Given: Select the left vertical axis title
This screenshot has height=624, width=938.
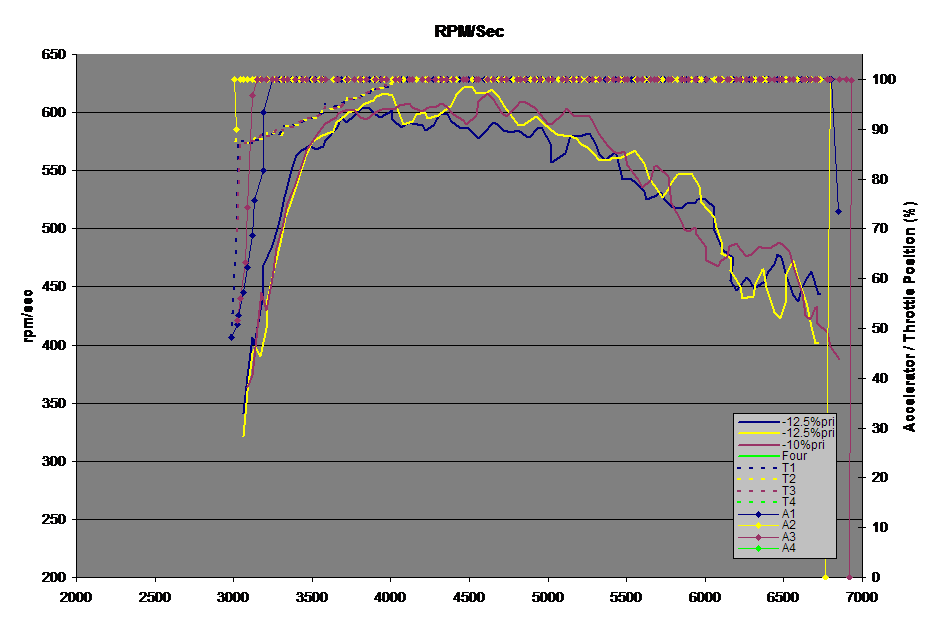Looking at the screenshot, I should [33, 315].
